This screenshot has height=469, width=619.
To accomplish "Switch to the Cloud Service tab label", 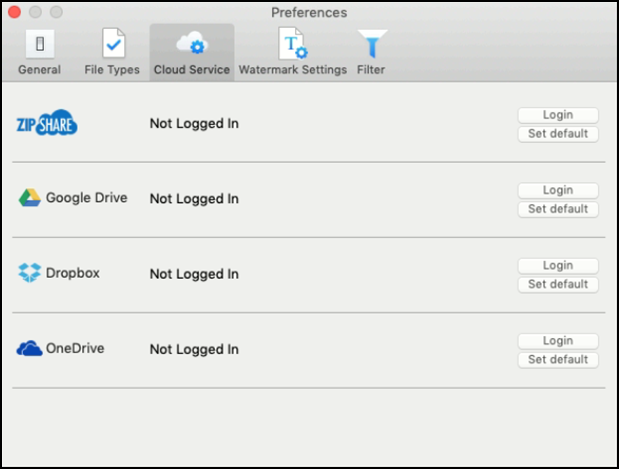I will (x=192, y=70).
